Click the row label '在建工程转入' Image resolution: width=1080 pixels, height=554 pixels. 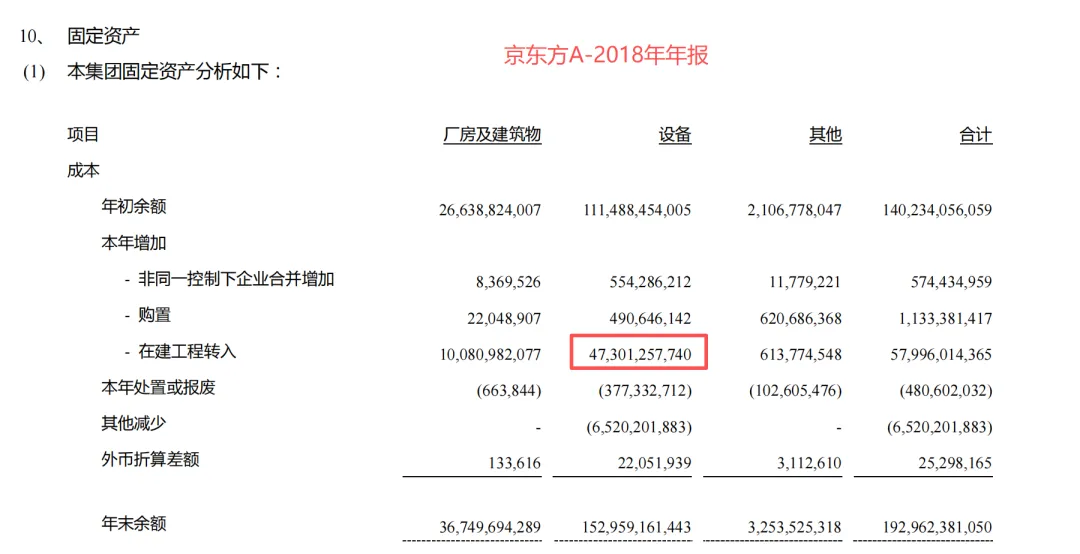point(187,351)
